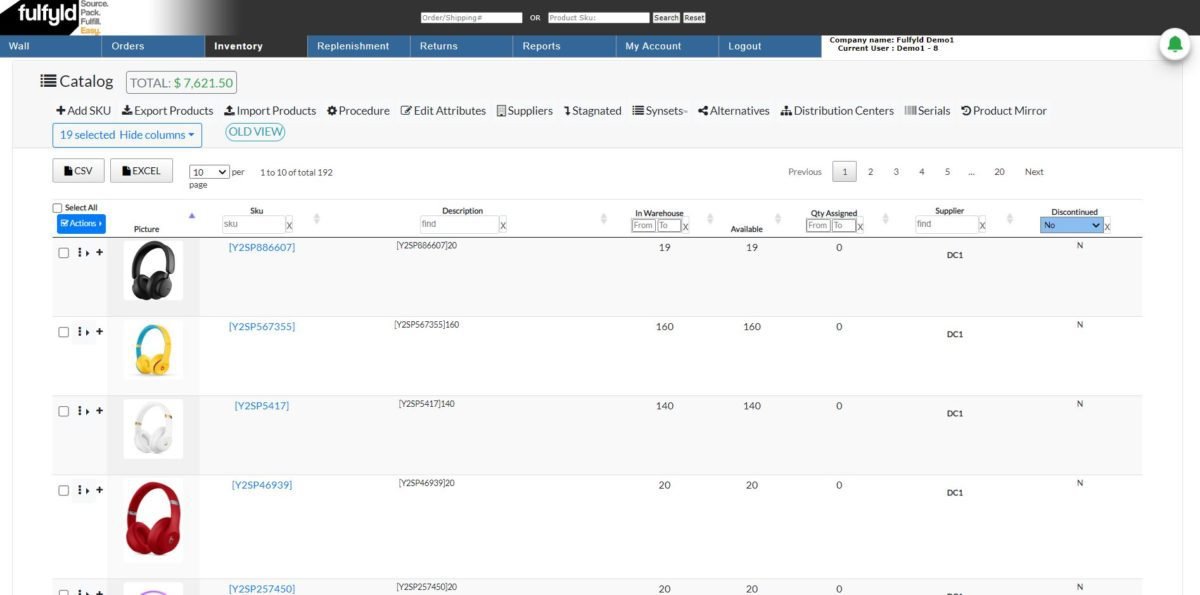The image size is (1200, 595).
Task: Click the Order/Shipping# search field
Action: tap(471, 18)
